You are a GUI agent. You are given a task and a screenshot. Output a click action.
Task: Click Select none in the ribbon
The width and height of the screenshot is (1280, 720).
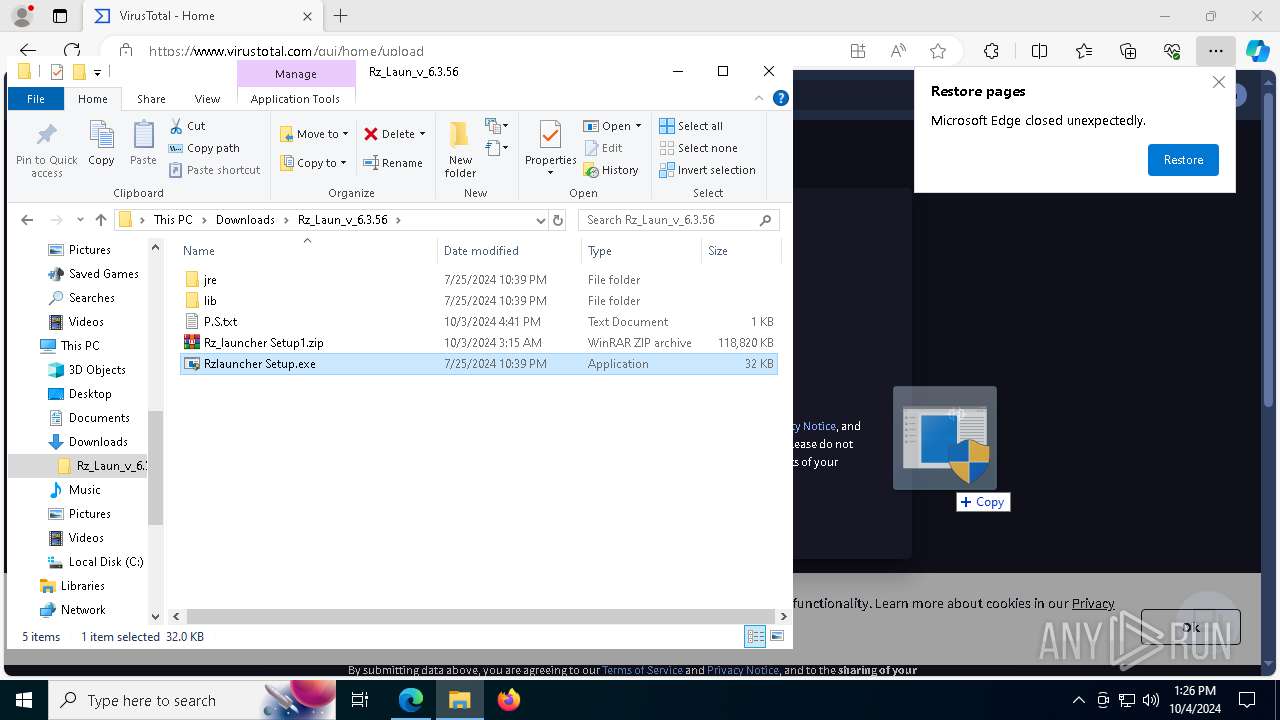click(698, 148)
